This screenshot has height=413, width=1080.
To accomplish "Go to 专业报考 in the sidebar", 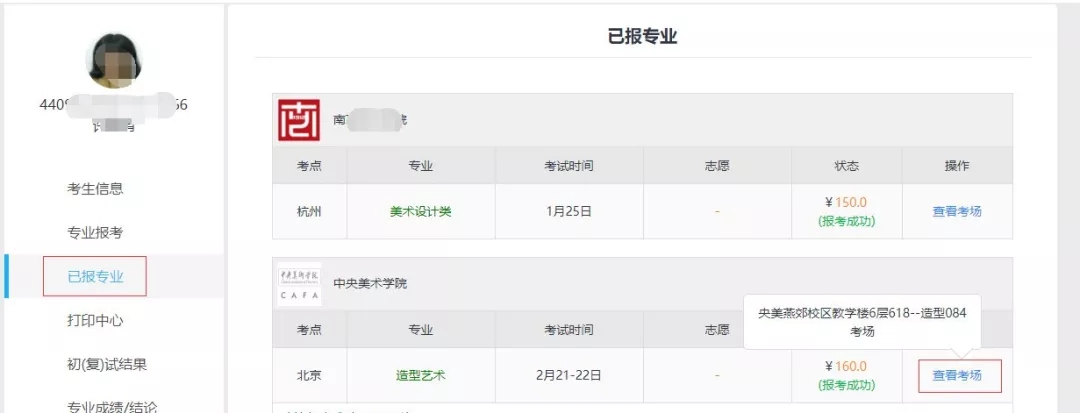I will (95, 233).
